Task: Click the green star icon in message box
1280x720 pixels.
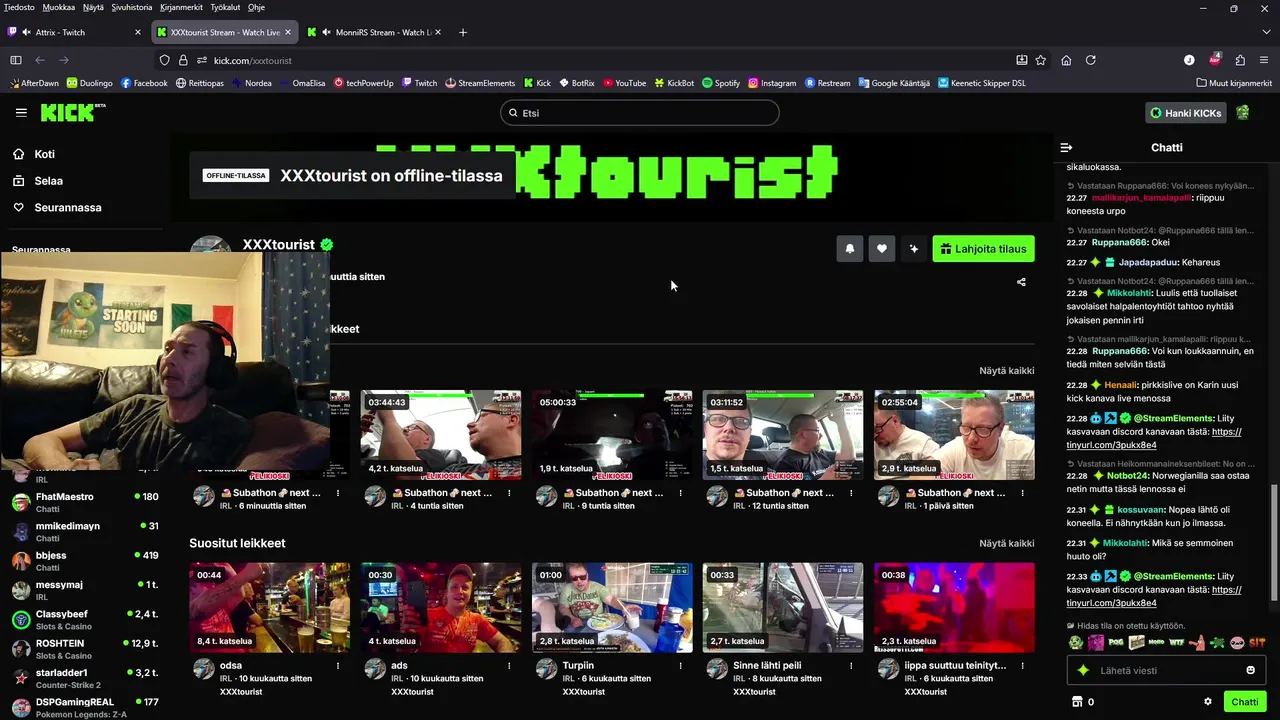Action: [1083, 670]
